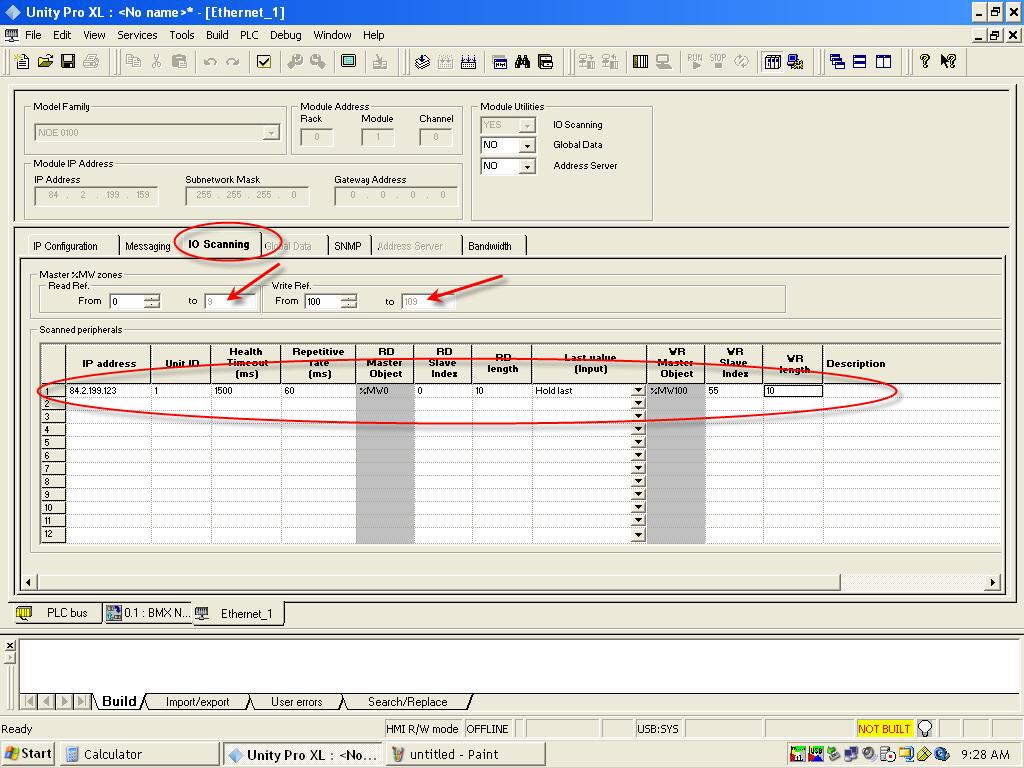The height and width of the screenshot is (768, 1024).
Task: Click the simulation mode computer icon
Action: [795, 61]
